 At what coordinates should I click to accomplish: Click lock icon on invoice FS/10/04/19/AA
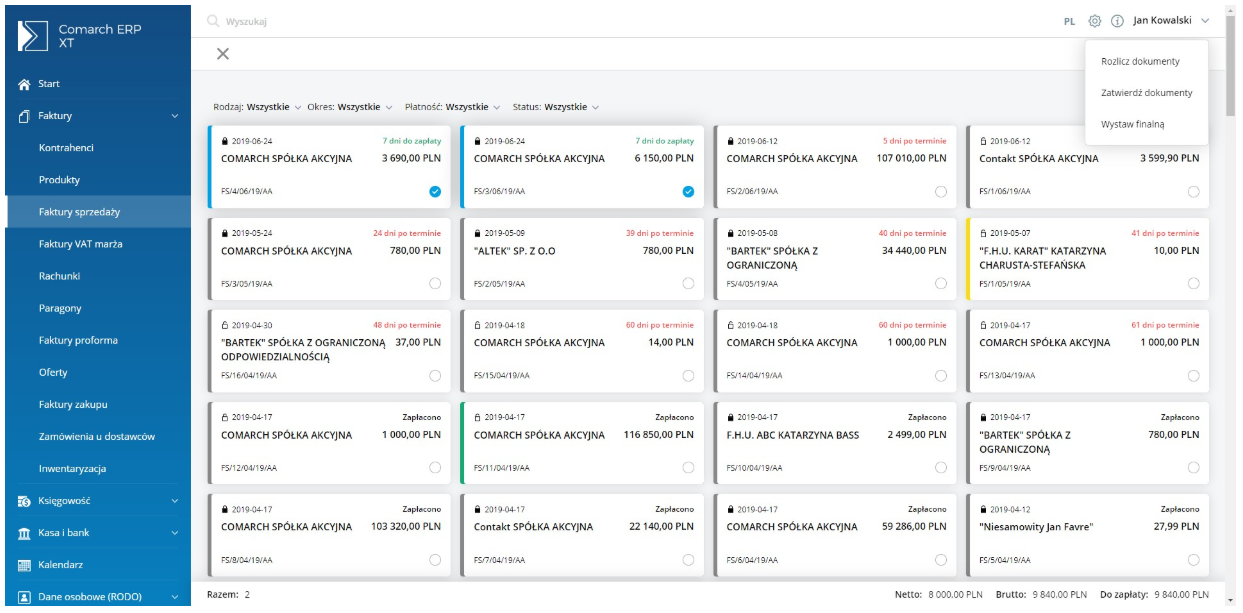[x=730, y=417]
